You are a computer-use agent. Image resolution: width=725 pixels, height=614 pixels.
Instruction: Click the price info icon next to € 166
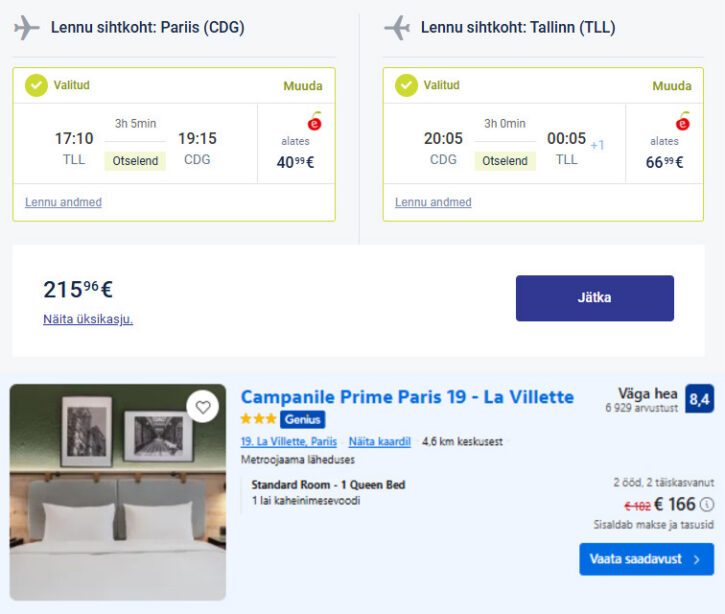point(707,505)
